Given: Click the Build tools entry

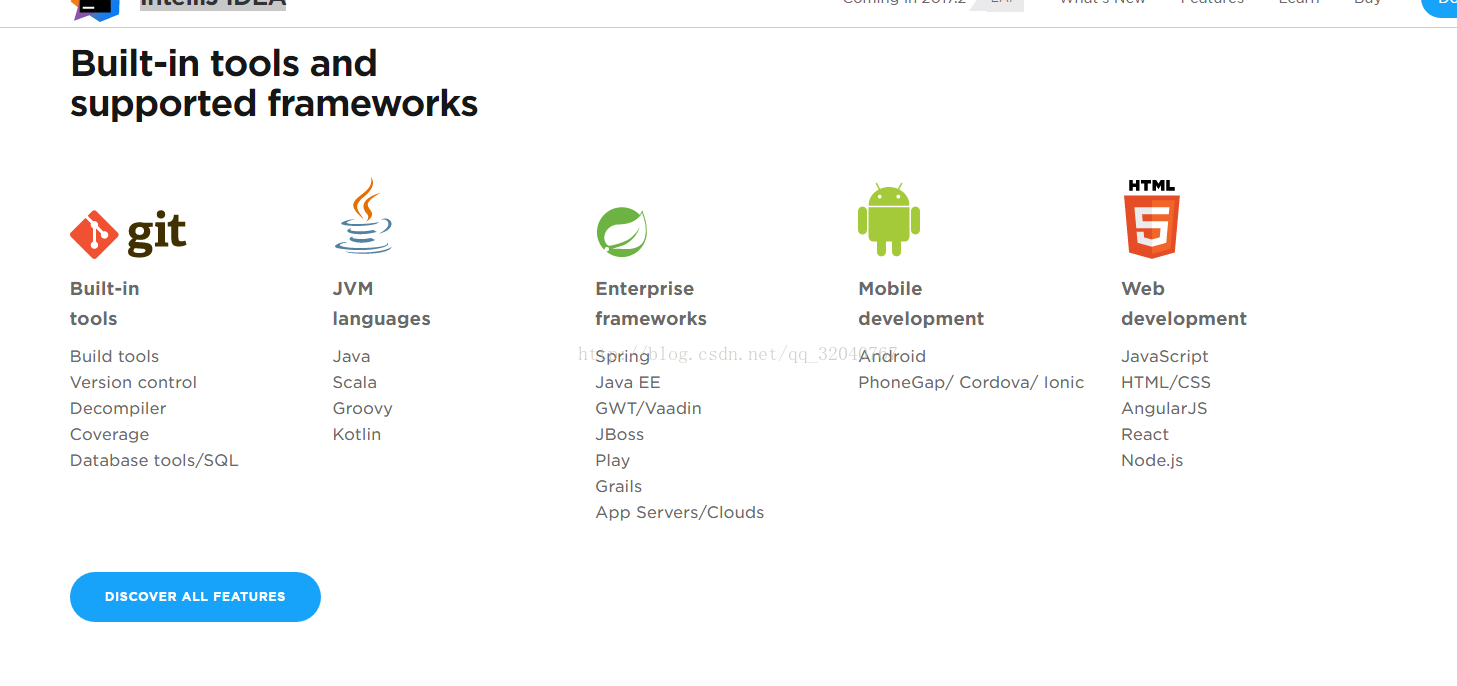Looking at the screenshot, I should 114,356.
